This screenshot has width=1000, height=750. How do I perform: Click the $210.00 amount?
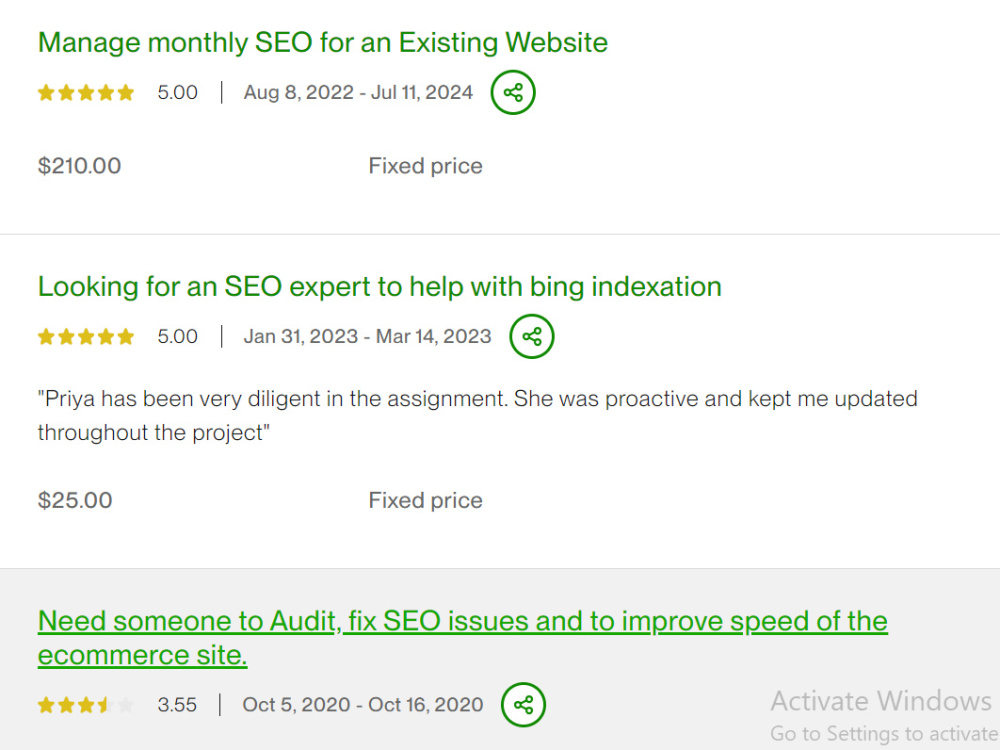(x=79, y=166)
